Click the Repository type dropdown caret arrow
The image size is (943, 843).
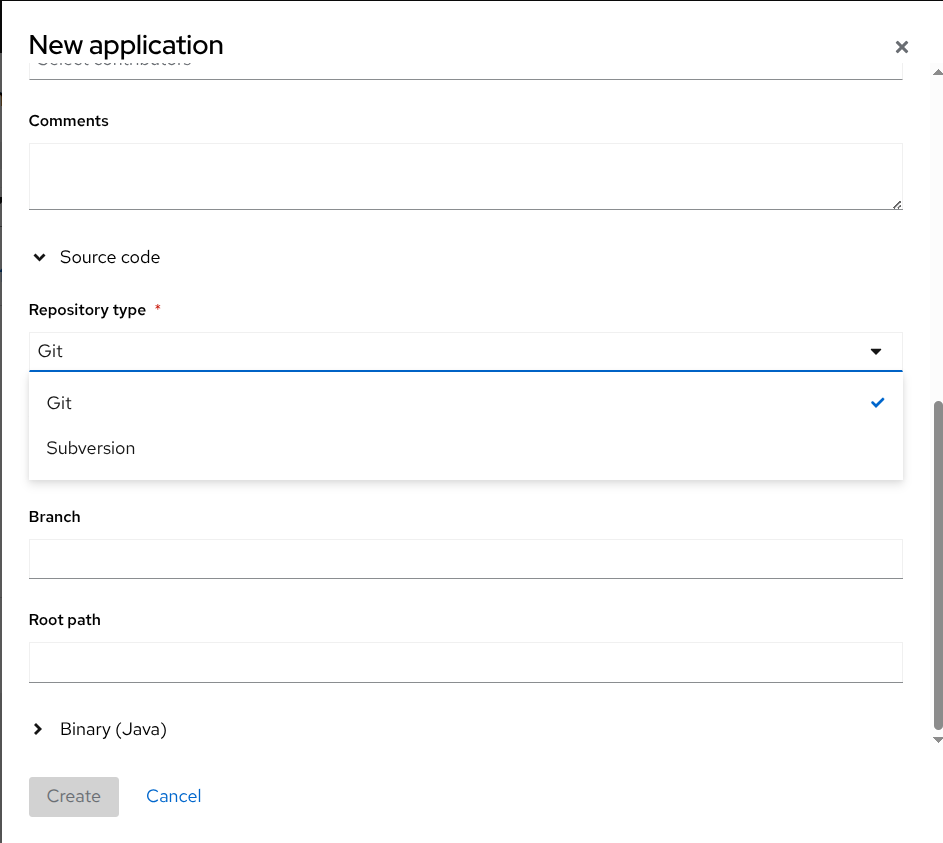(x=876, y=352)
